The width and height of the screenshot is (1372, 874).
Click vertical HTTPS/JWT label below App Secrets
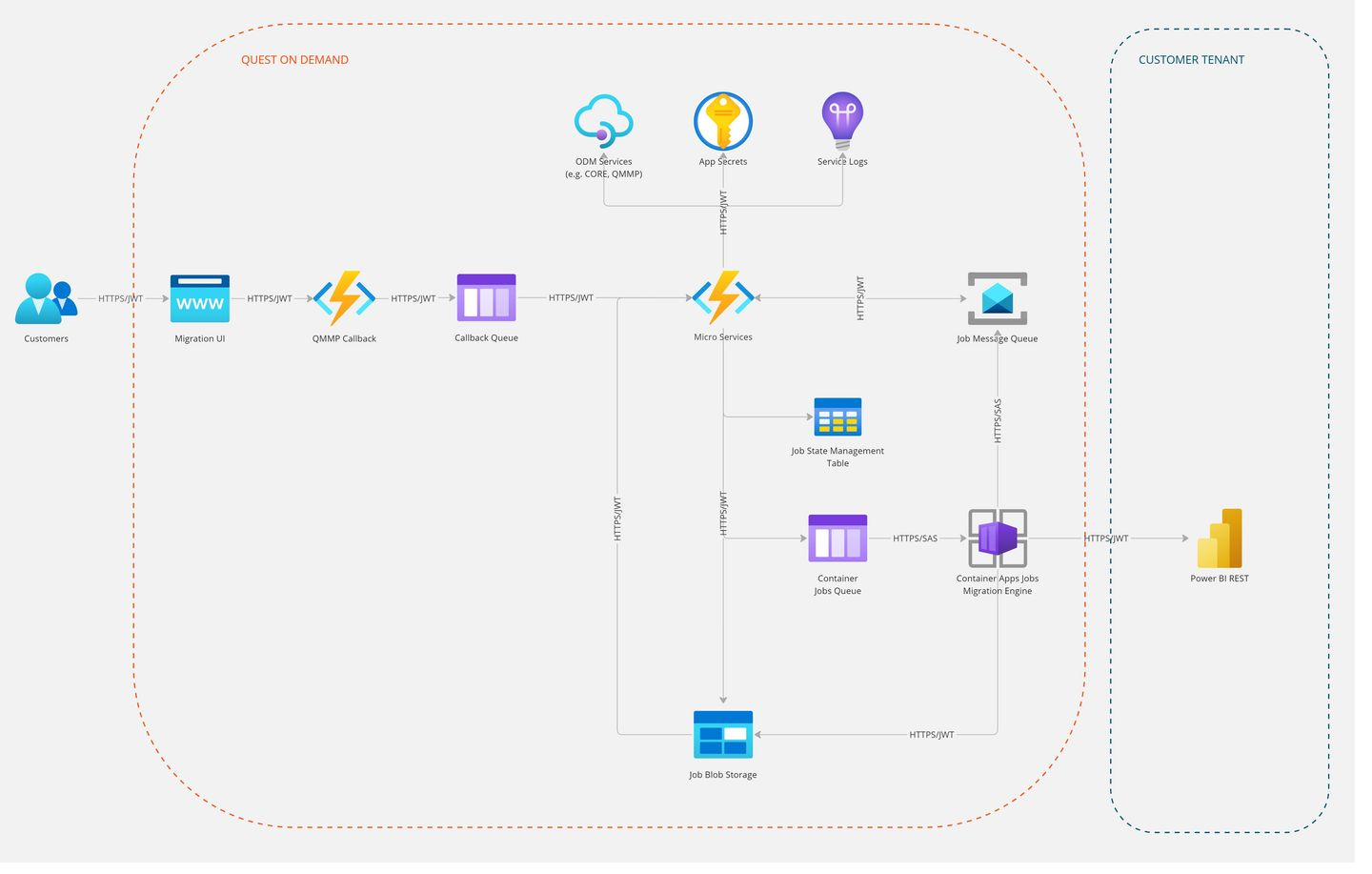pos(723,213)
